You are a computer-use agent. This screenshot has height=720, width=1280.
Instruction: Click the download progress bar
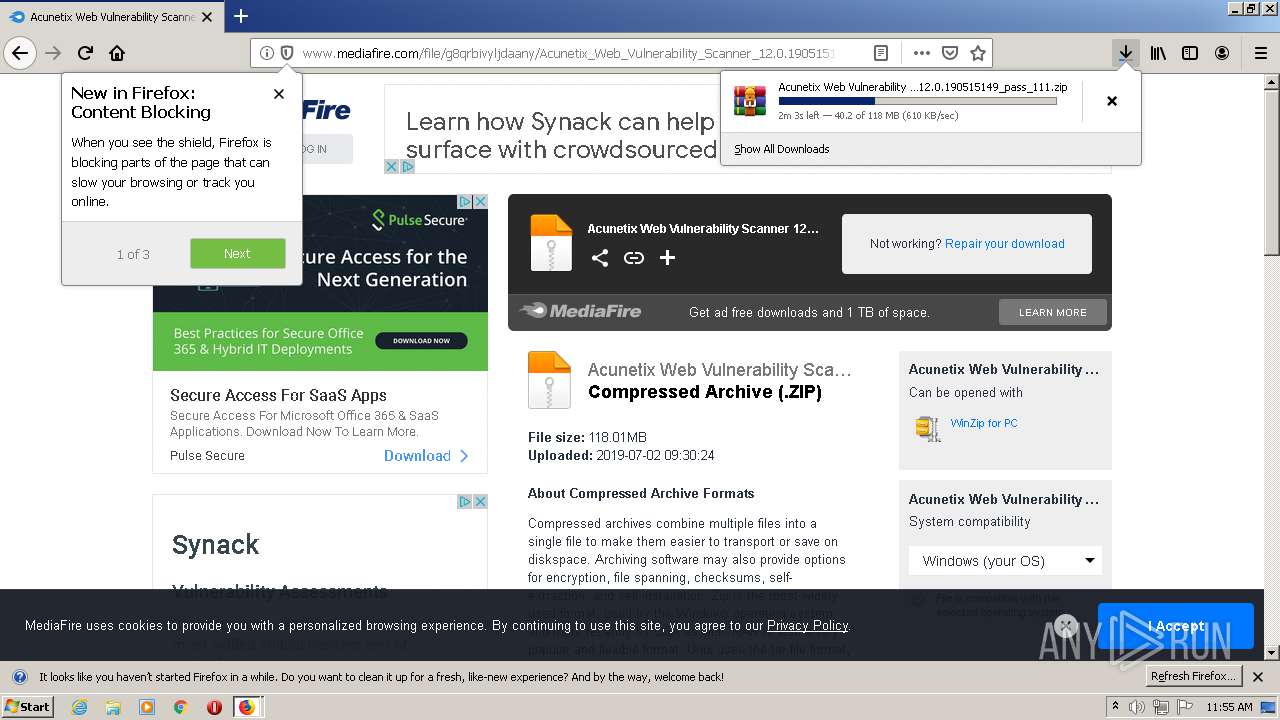[x=917, y=101]
